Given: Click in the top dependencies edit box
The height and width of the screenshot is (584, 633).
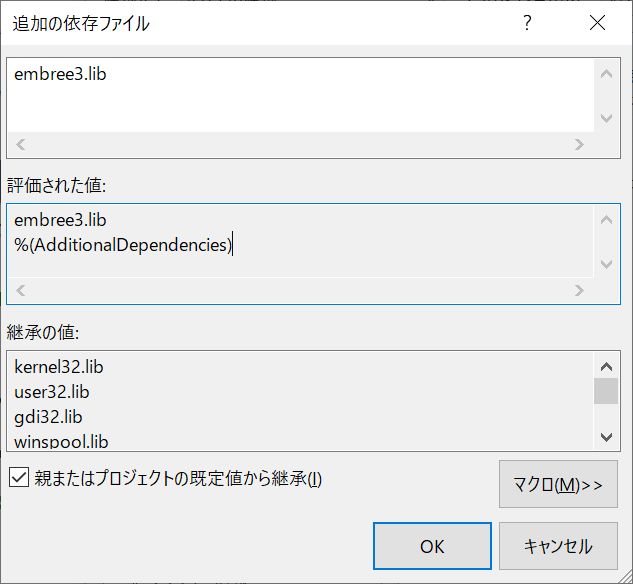Looking at the screenshot, I should pyautogui.click(x=301, y=95).
